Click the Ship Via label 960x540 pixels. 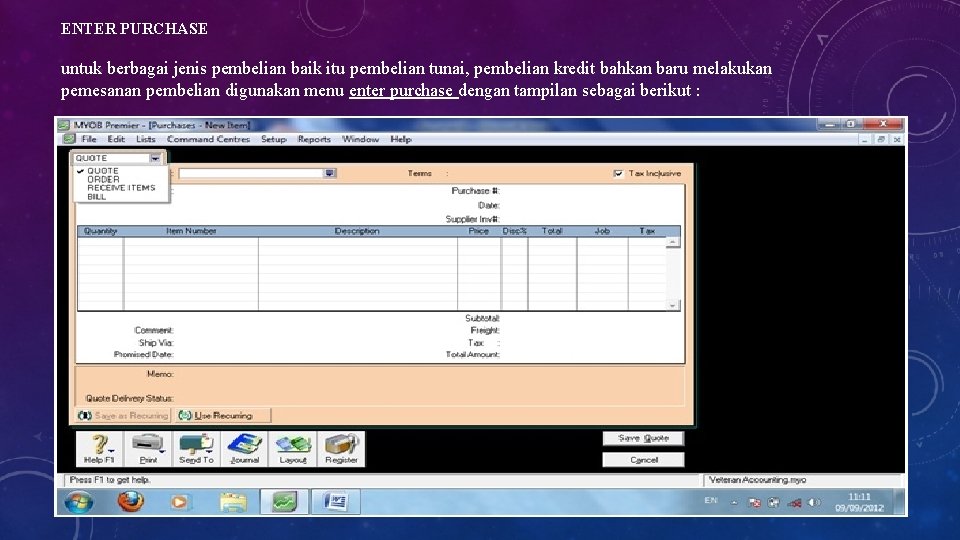tap(156, 343)
